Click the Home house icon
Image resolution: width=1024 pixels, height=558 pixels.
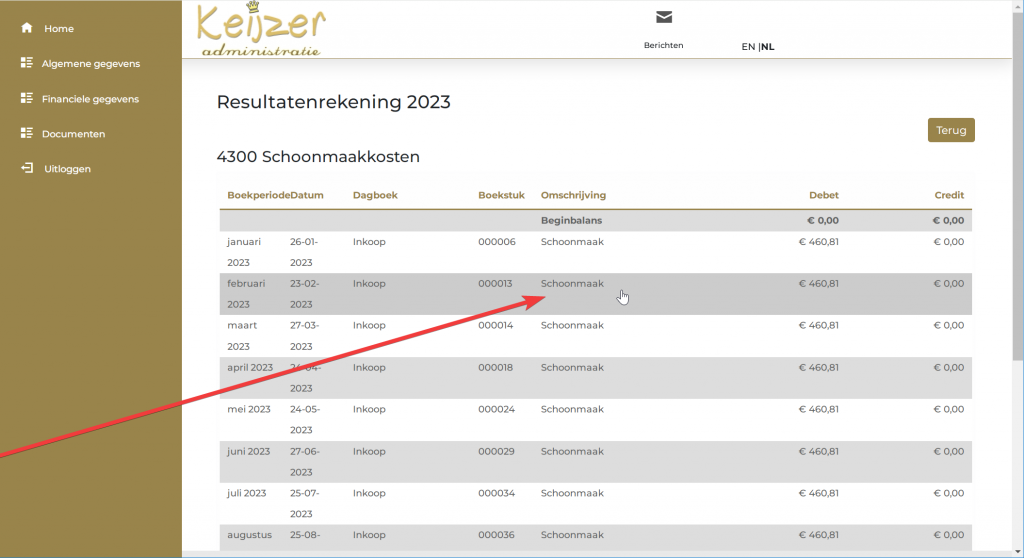[x=26, y=28]
